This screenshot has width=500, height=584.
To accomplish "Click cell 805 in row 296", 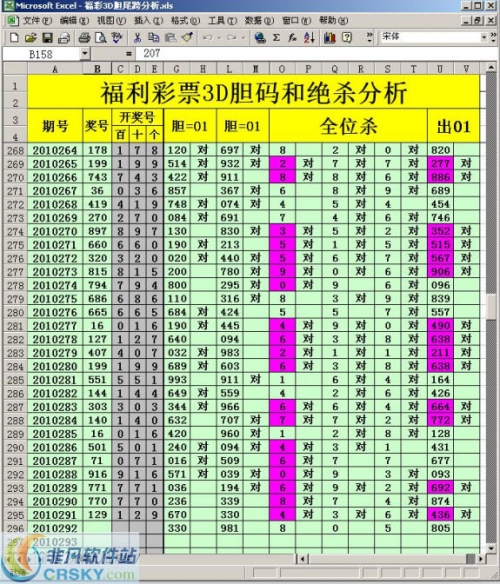I will coord(440,529).
